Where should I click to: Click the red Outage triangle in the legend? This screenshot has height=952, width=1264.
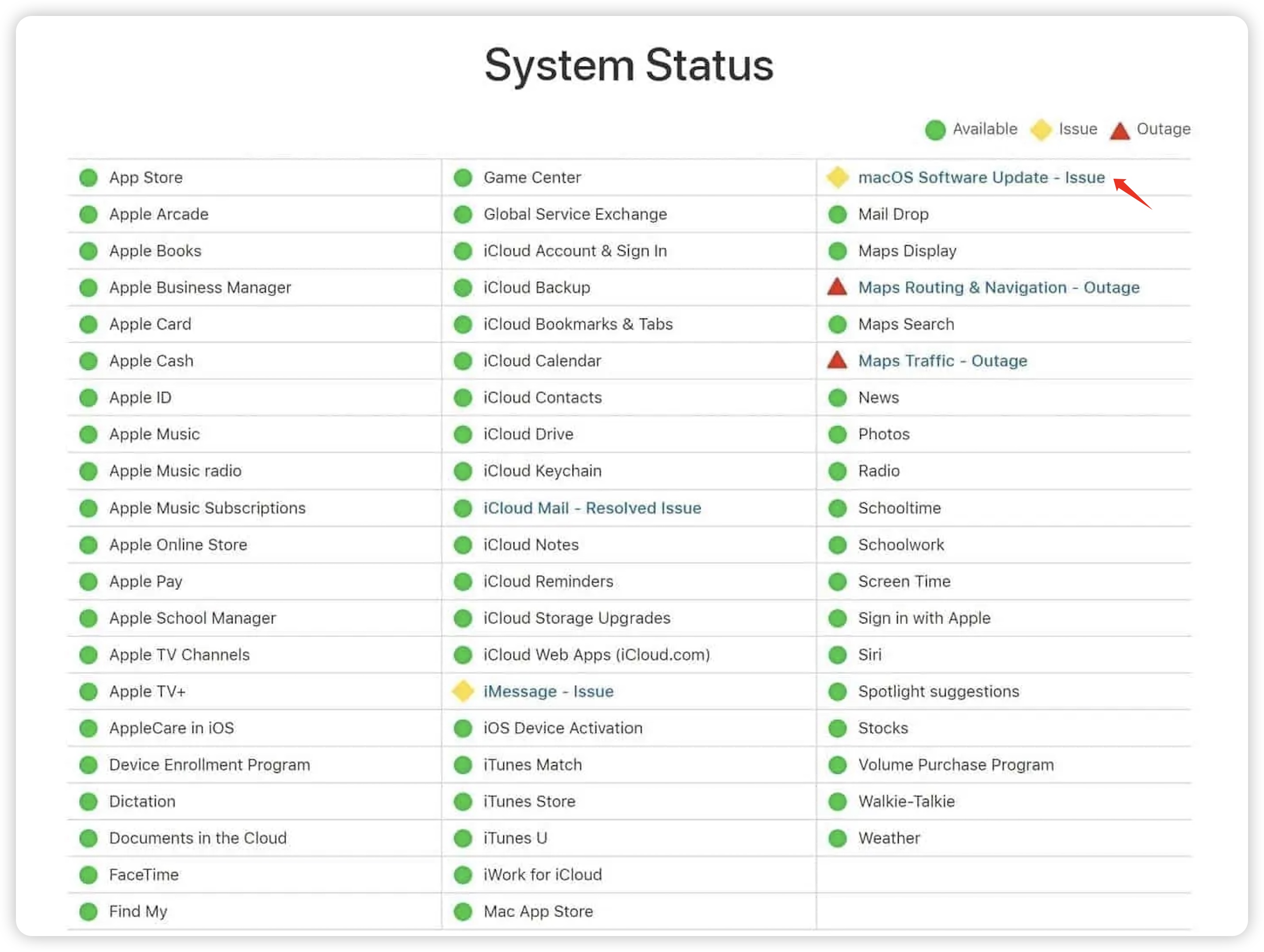click(x=1119, y=131)
